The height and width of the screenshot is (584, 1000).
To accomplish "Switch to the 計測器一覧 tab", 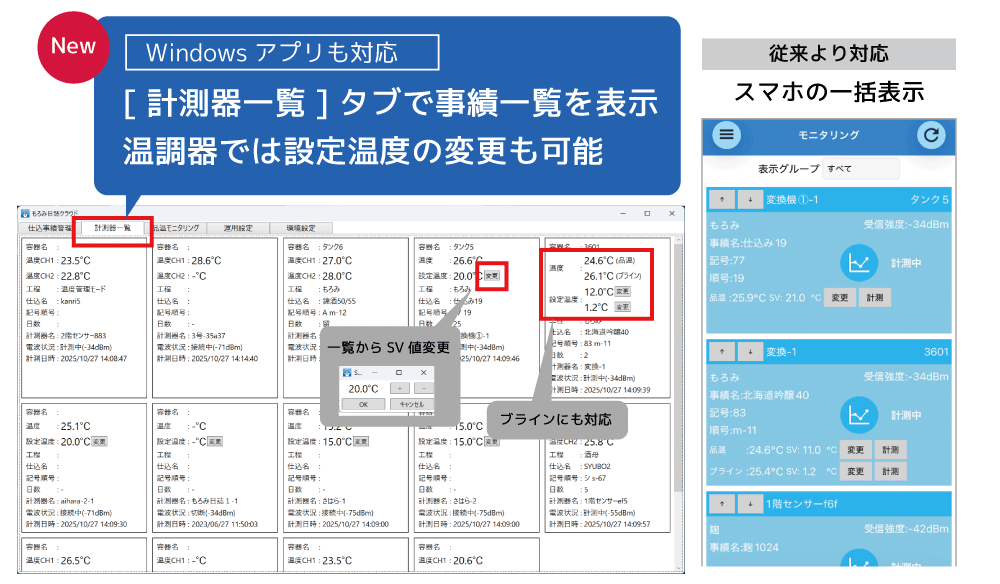I will [x=113, y=228].
